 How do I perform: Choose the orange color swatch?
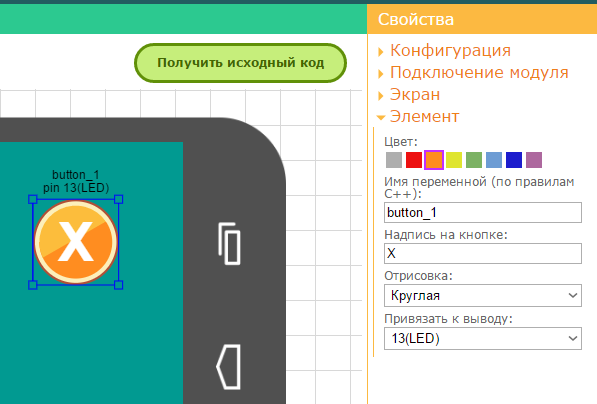pyautogui.click(x=434, y=160)
